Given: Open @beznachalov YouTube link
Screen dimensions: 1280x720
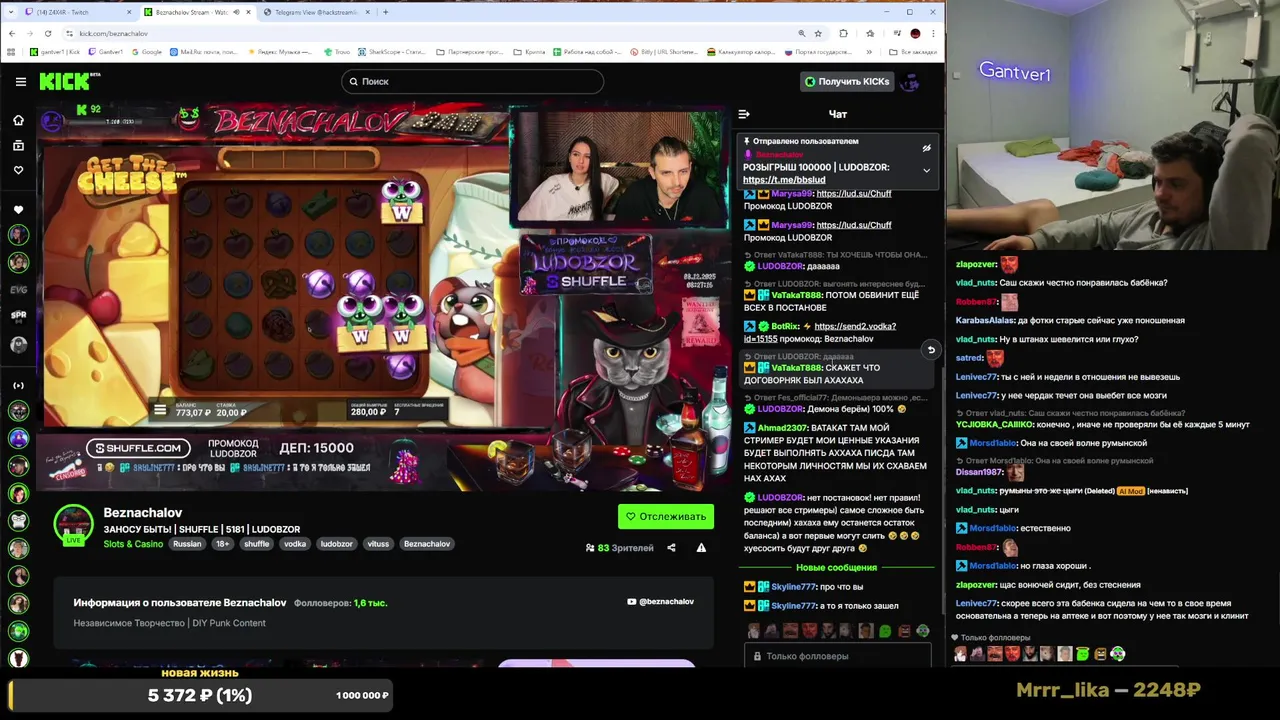Looking at the screenshot, I should tap(660, 601).
